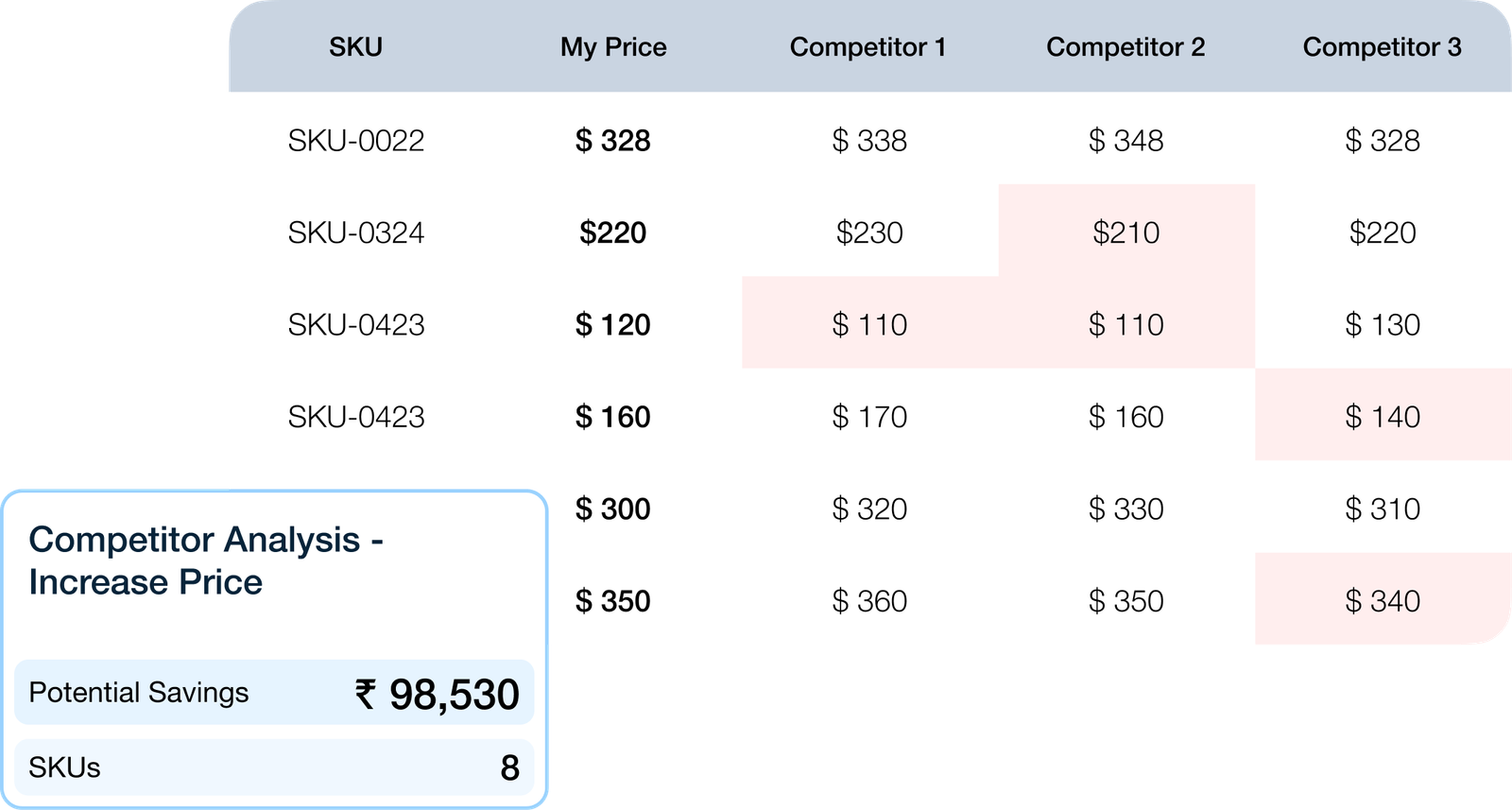Click the highlighted $210 Competitor 2 cell
The image size is (1512, 810).
[x=1126, y=232]
